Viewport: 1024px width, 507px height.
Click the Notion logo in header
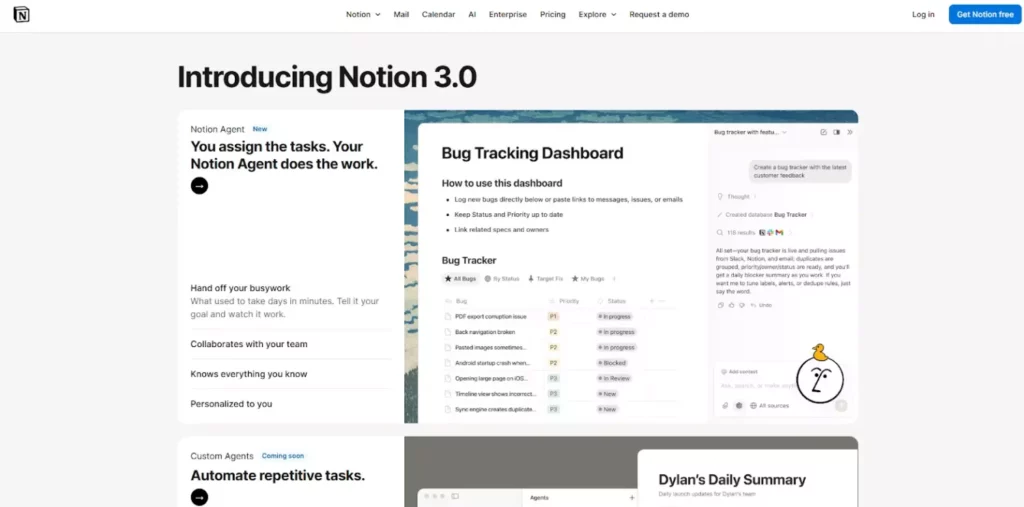tap(22, 14)
